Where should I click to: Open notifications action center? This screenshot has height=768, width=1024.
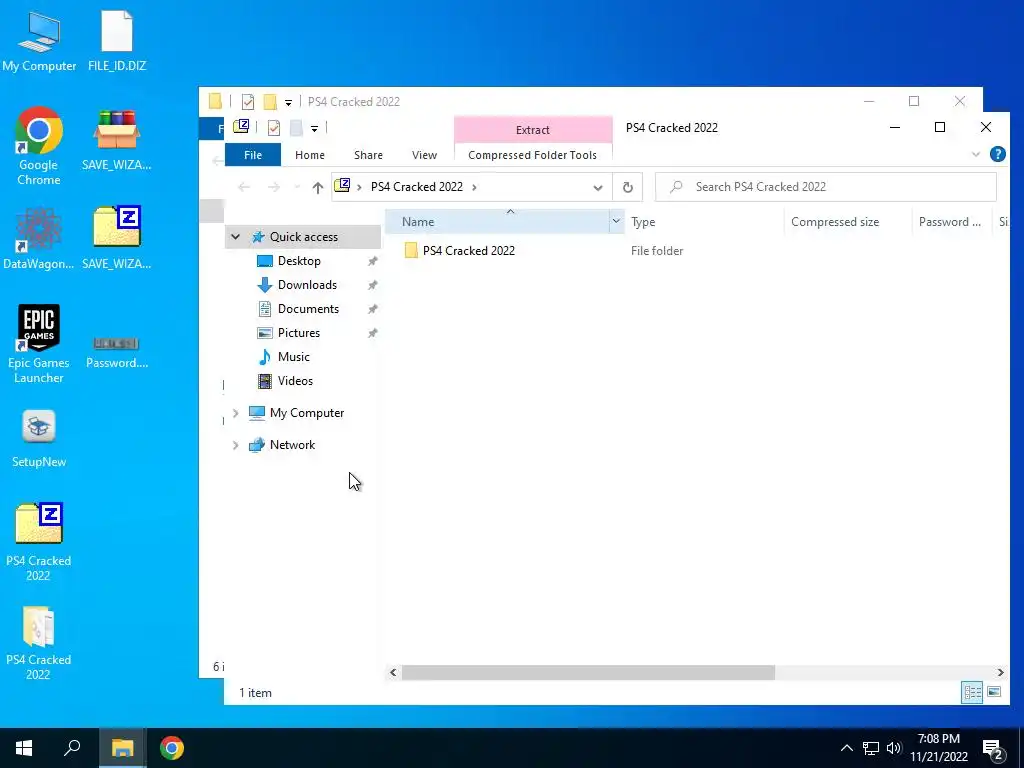(x=993, y=749)
